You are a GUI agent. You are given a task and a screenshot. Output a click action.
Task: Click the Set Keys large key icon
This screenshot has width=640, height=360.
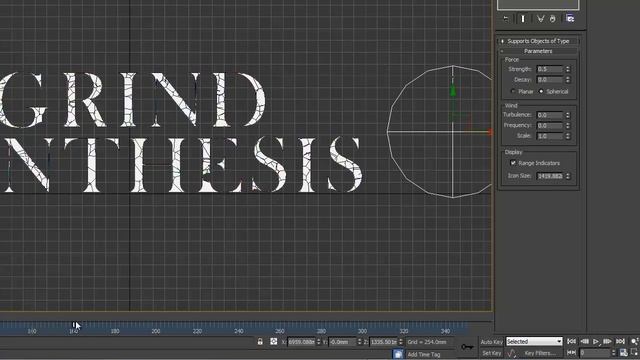(467, 347)
